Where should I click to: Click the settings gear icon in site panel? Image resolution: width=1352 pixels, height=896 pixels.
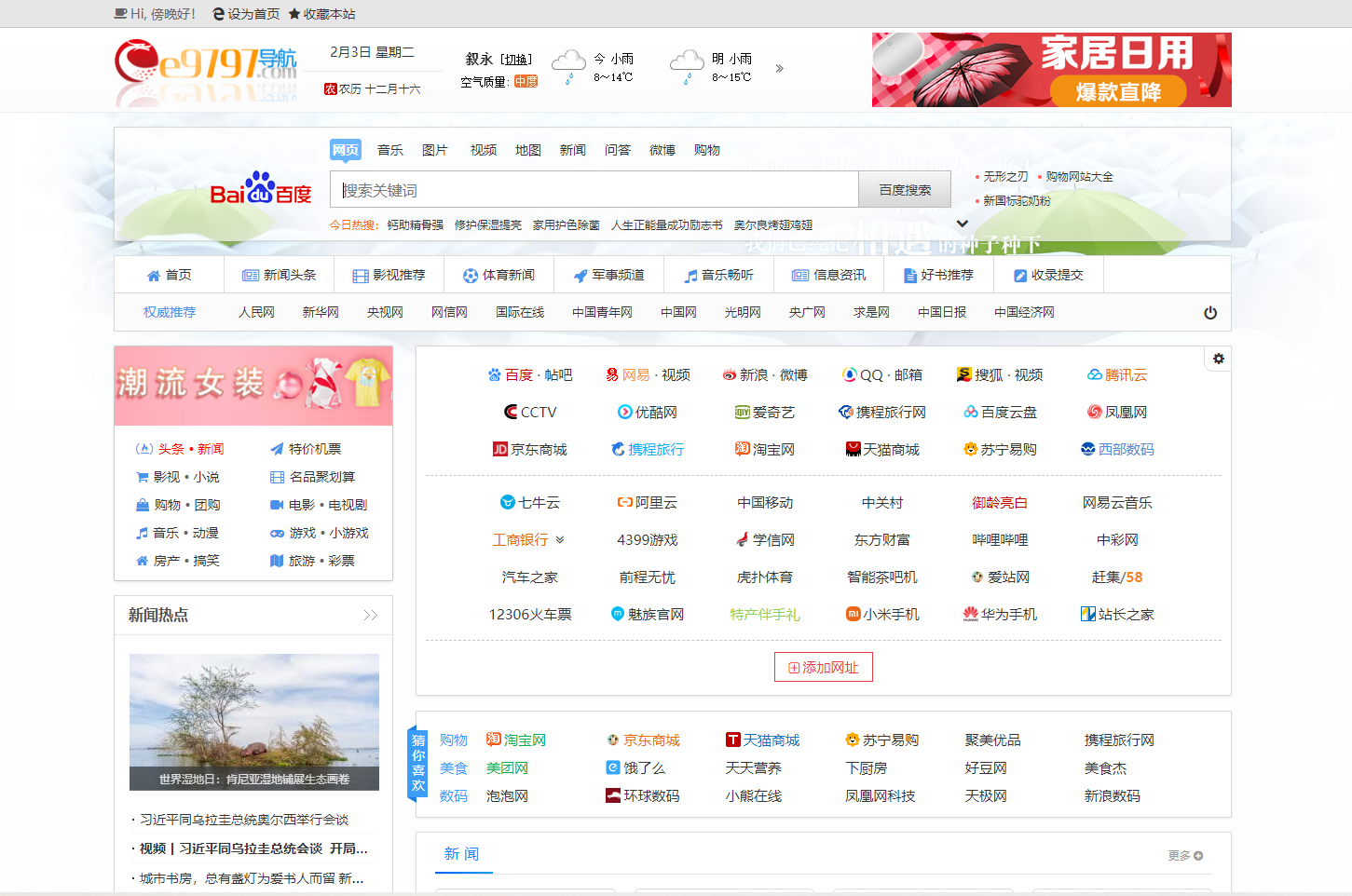tap(1218, 359)
